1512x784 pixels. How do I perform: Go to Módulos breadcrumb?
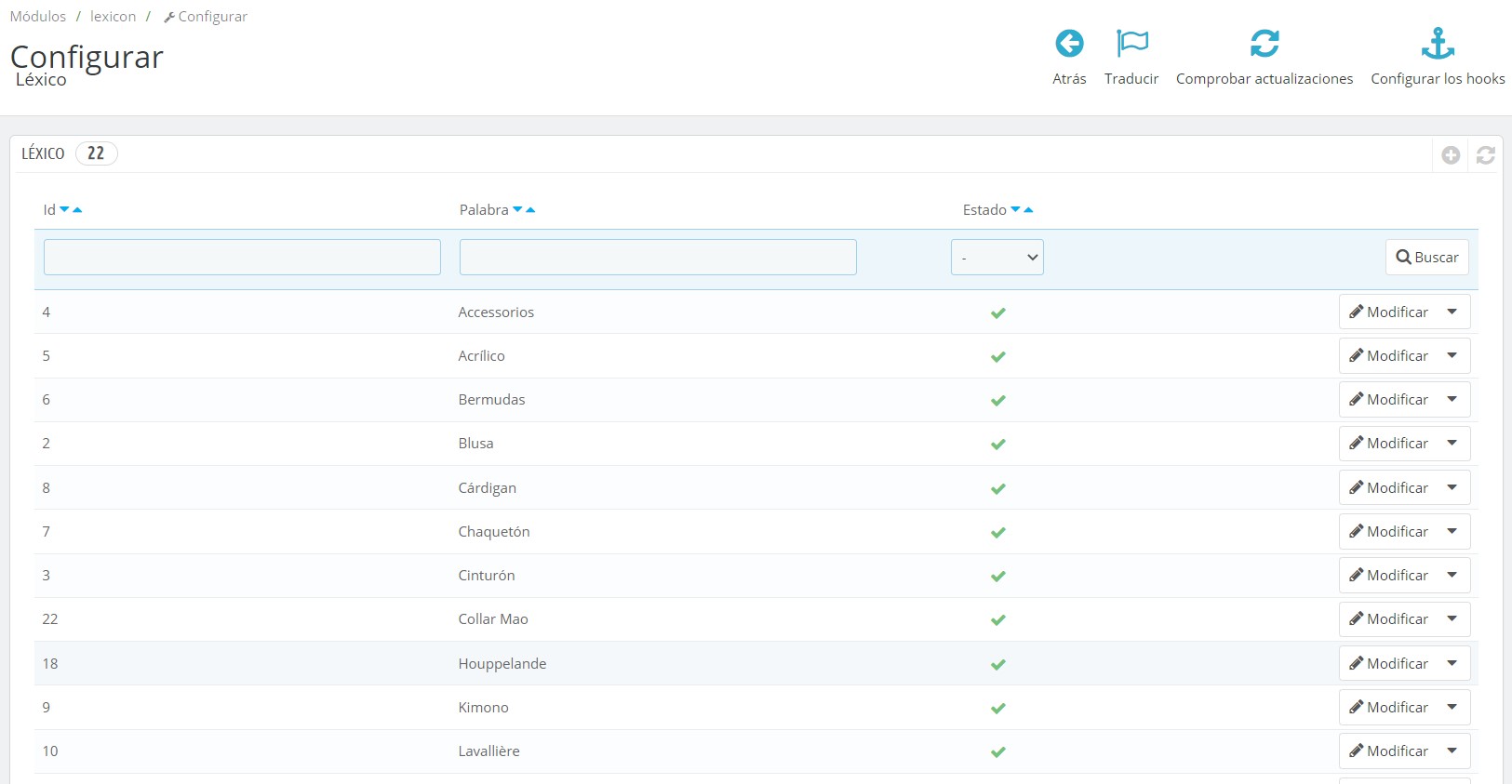(x=38, y=17)
